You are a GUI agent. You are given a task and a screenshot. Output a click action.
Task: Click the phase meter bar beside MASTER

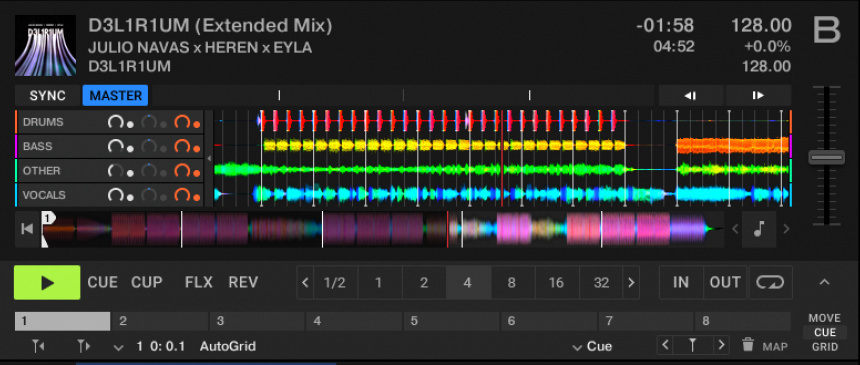tap(403, 96)
